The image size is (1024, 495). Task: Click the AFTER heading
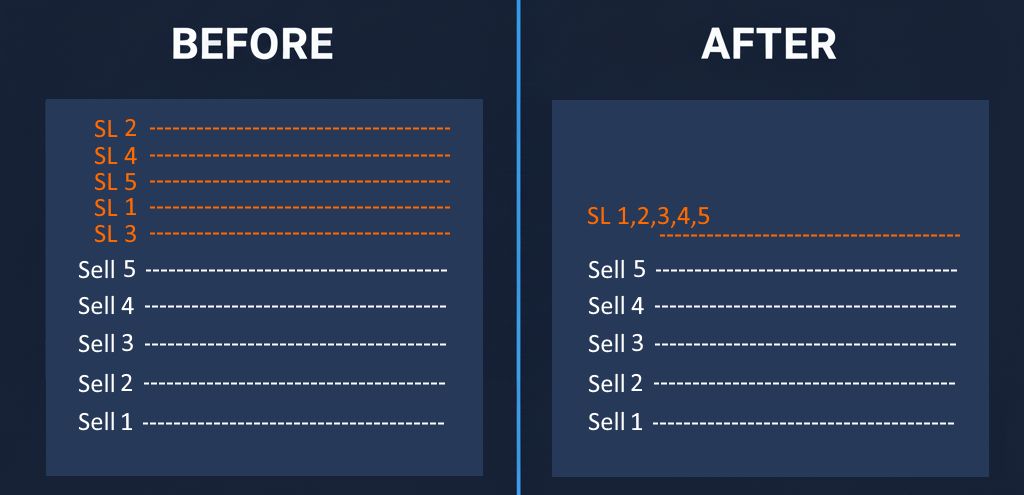click(x=769, y=44)
